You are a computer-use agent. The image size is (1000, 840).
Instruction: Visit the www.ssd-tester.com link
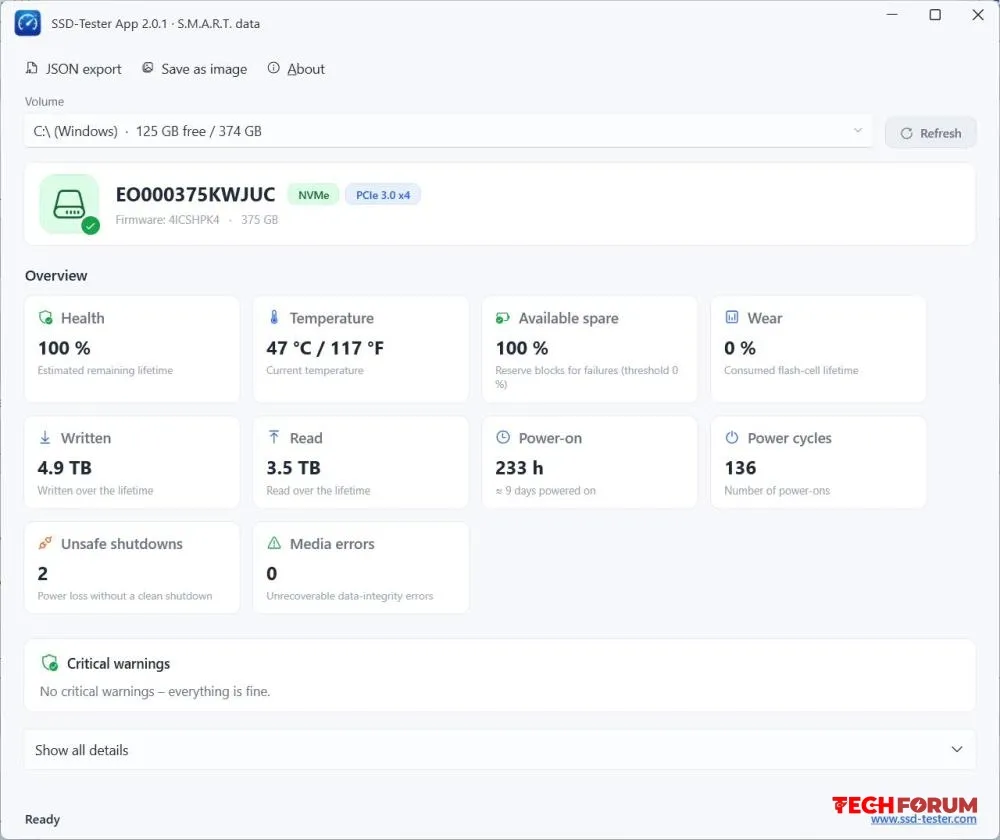point(923,819)
